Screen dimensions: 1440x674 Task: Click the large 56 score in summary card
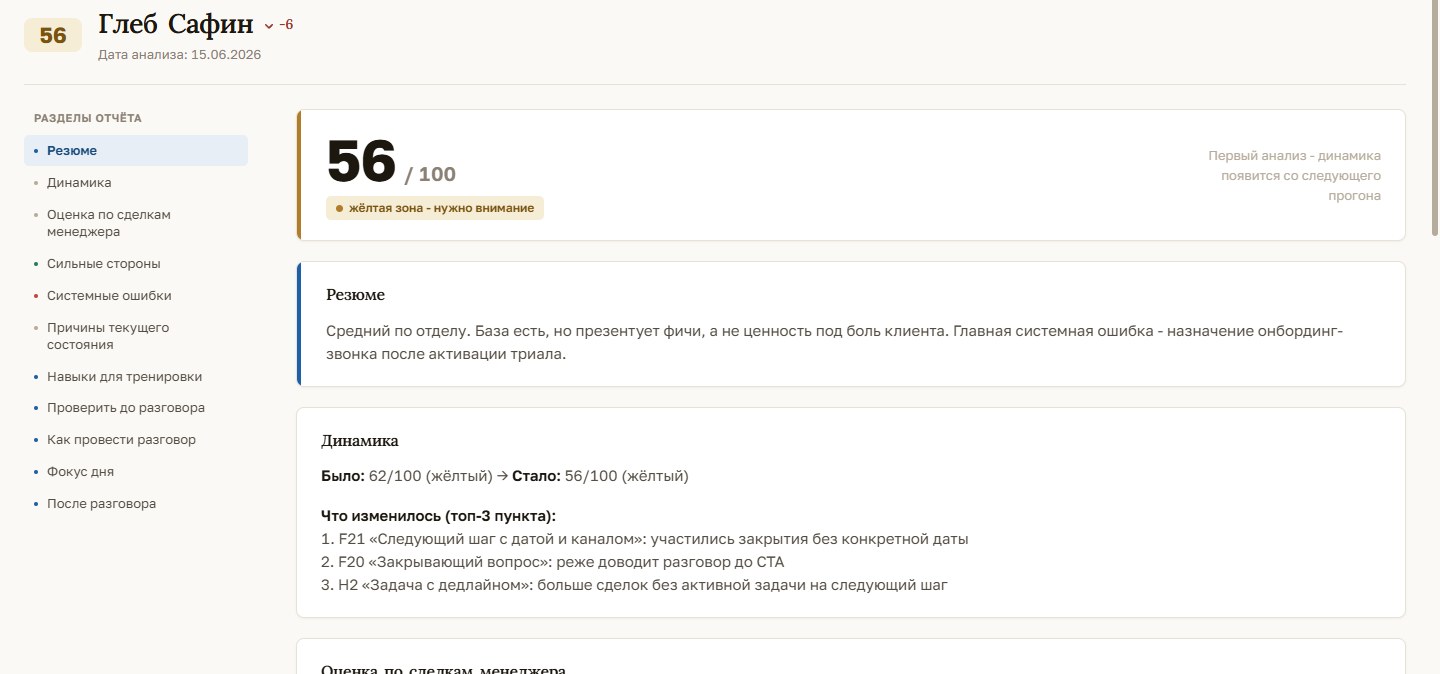362,162
